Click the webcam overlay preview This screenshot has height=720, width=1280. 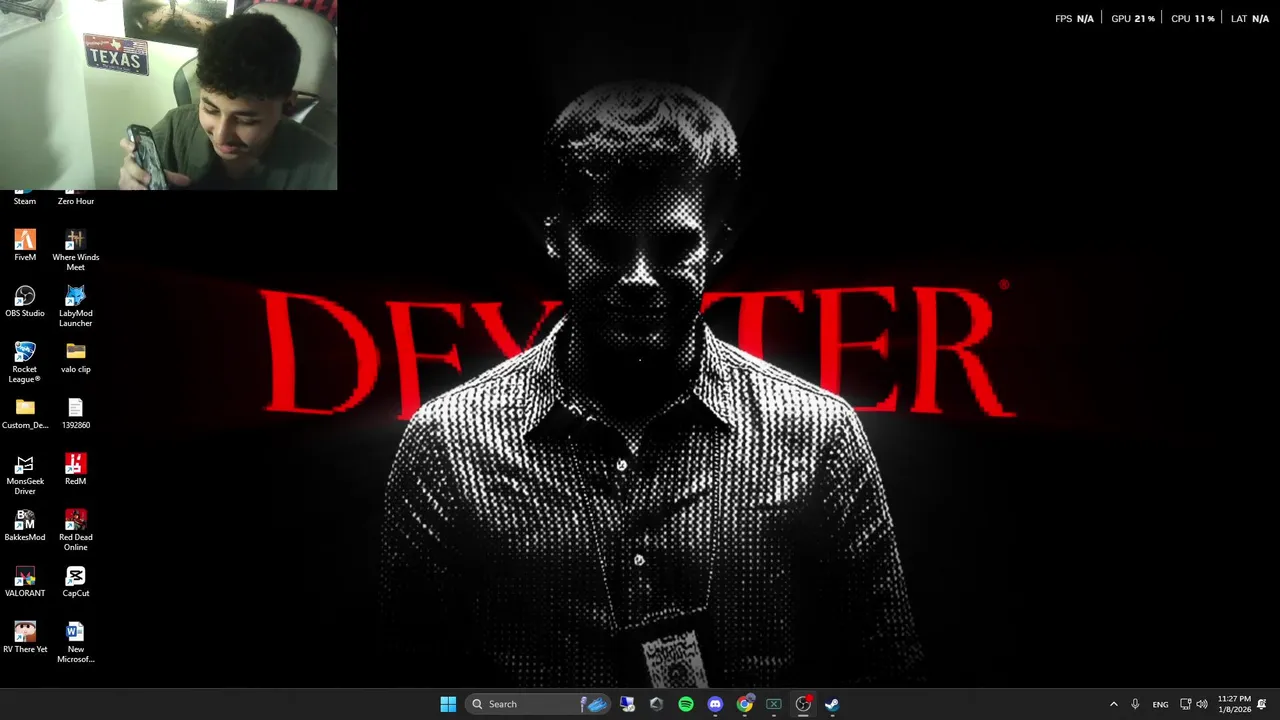point(168,95)
